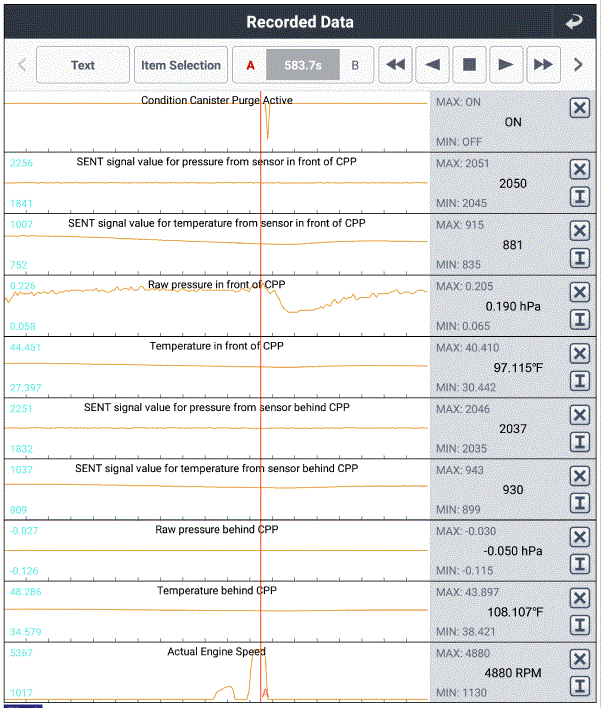Open scale settings for Temperature in front of CPP
Screen dimensions: 601x708
[580, 381]
